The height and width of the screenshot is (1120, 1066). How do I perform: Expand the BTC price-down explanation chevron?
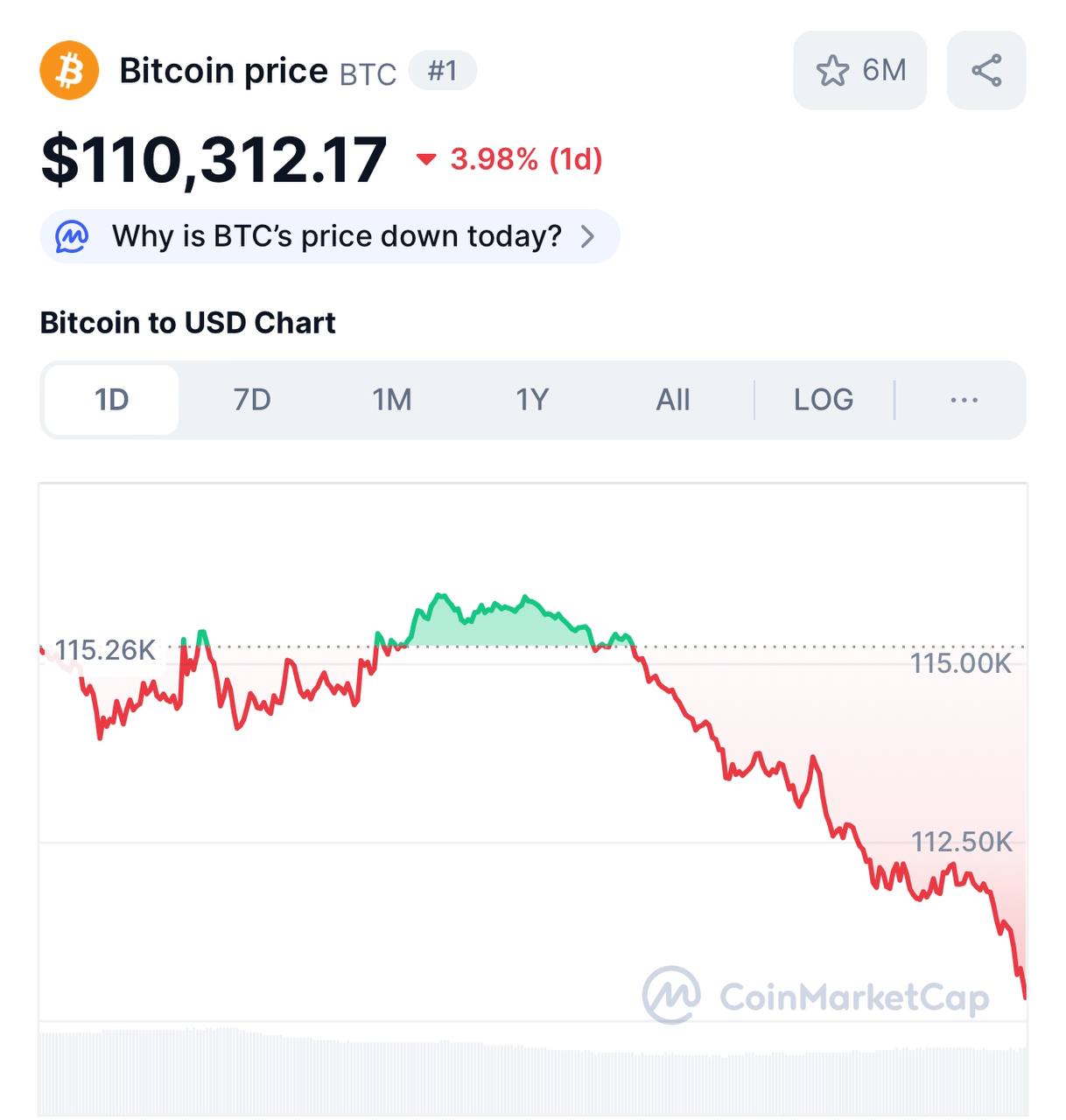coord(588,236)
